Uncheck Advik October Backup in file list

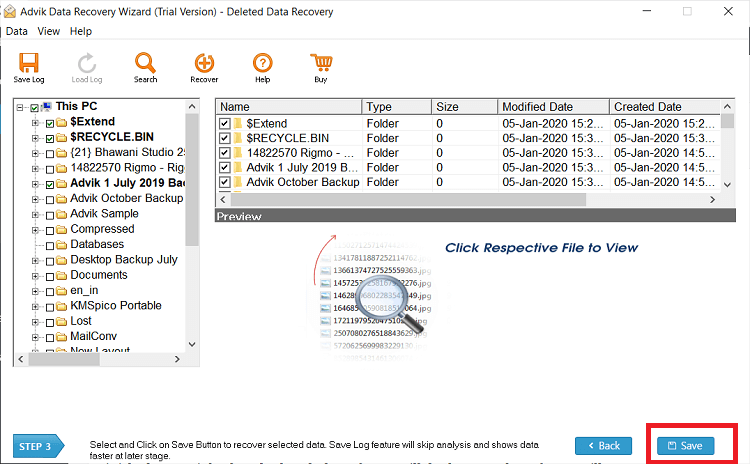tap(224, 182)
